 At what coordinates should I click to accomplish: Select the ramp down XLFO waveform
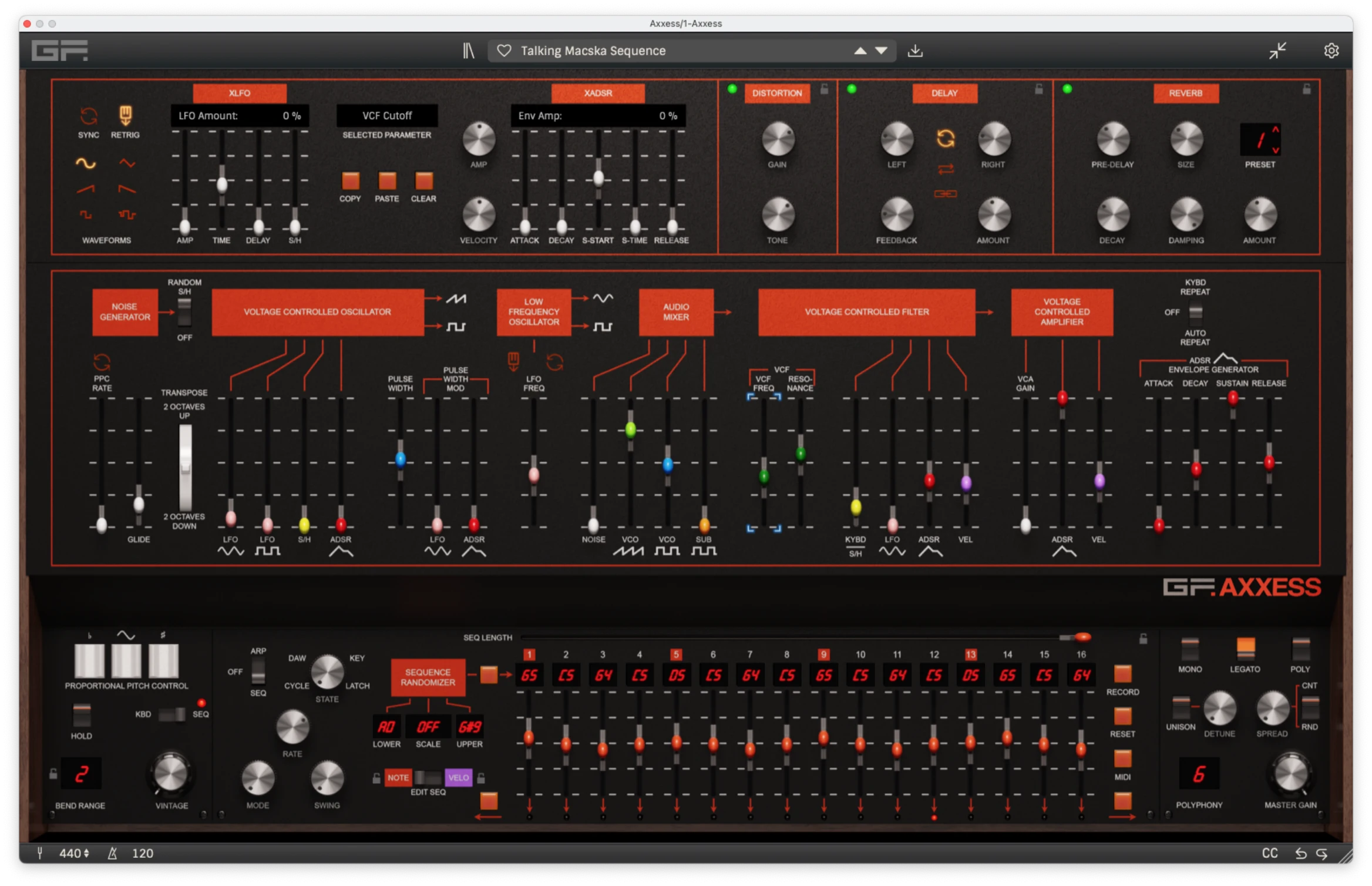coord(127,189)
